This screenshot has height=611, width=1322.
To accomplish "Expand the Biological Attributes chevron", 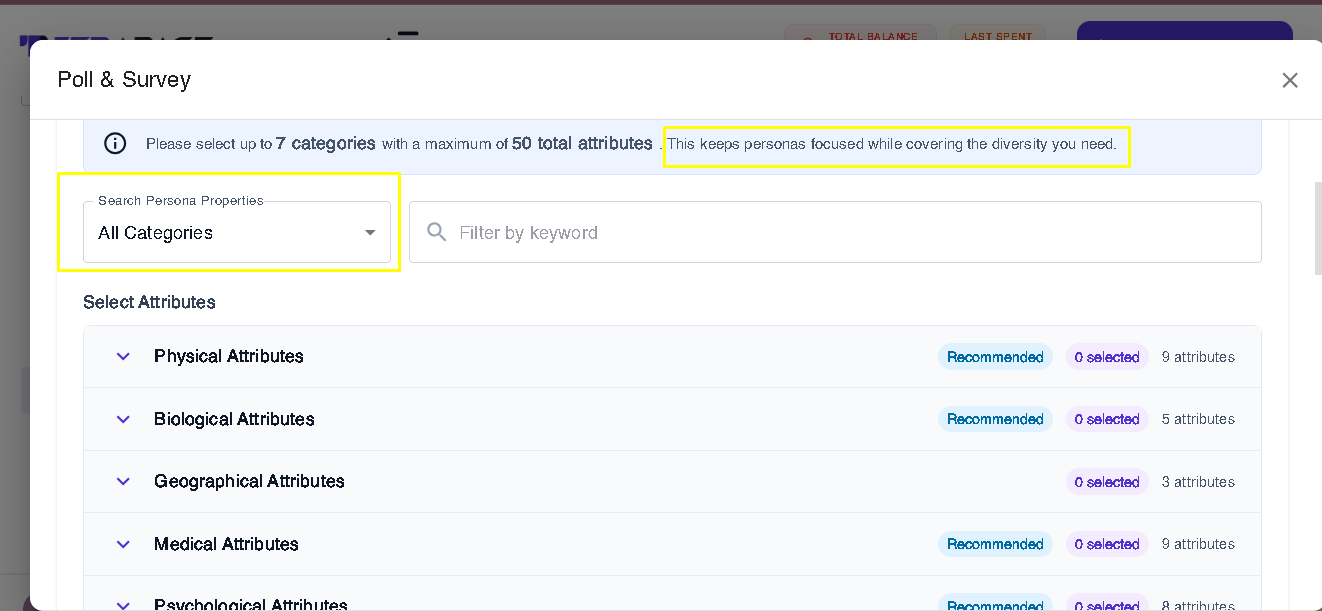I will [123, 419].
